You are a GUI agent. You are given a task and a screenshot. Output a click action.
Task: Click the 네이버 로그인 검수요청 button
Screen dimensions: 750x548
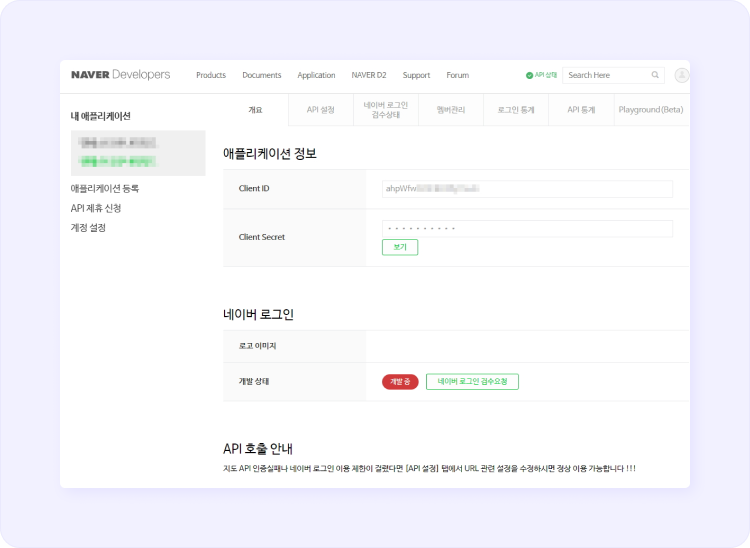click(x=472, y=382)
